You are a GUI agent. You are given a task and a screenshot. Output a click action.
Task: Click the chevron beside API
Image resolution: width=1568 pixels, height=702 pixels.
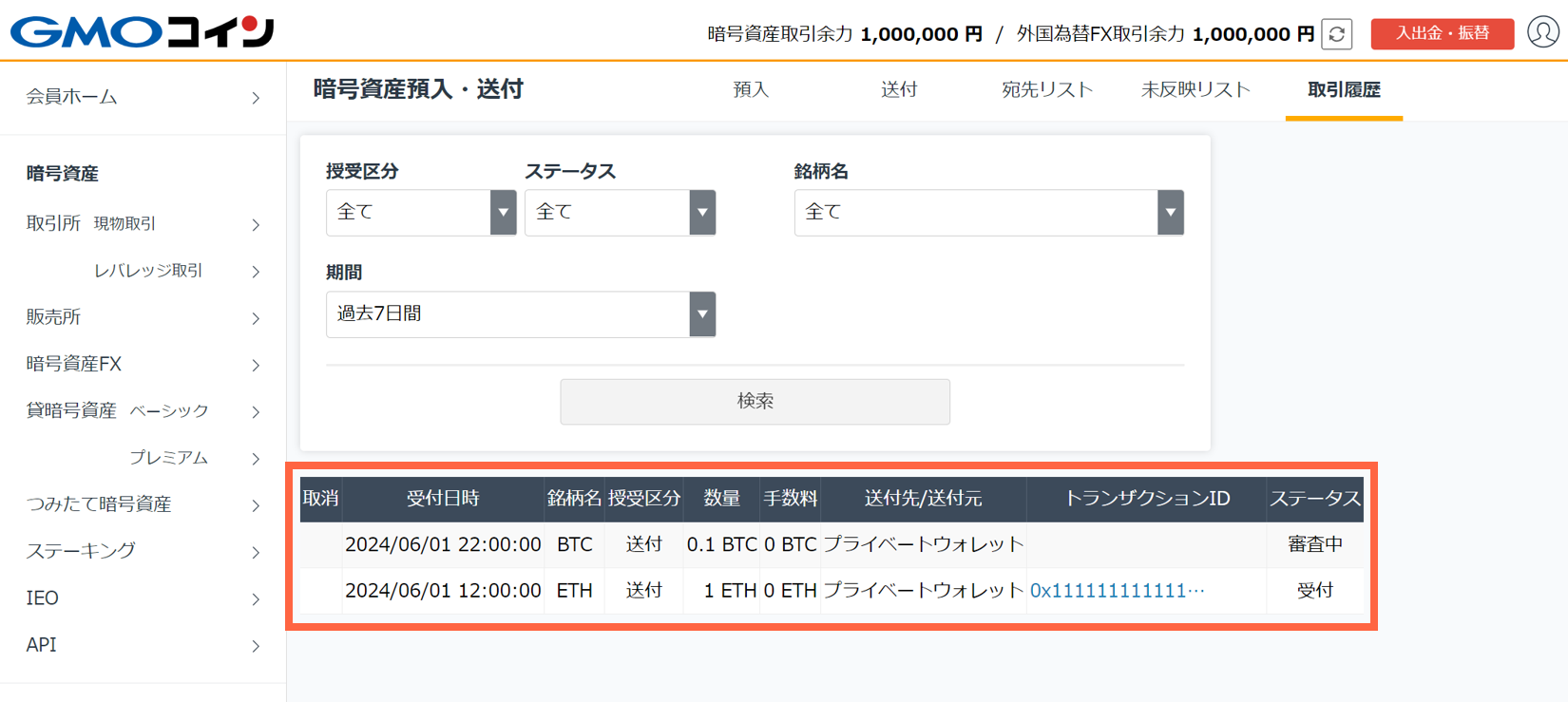click(256, 646)
